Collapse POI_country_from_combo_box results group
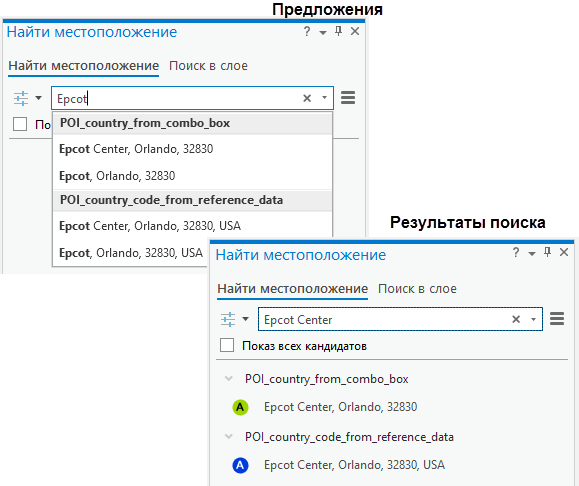The width and height of the screenshot is (579, 486). pyautogui.click(x=229, y=379)
